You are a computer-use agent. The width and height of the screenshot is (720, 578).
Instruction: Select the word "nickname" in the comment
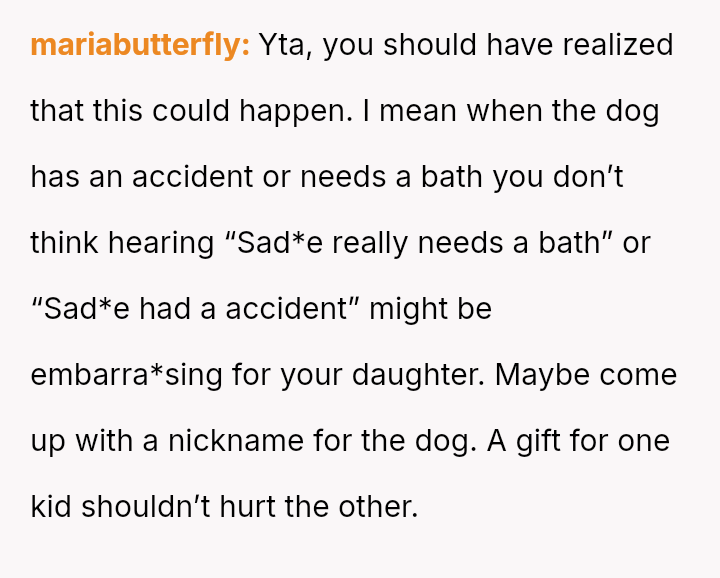pos(236,441)
